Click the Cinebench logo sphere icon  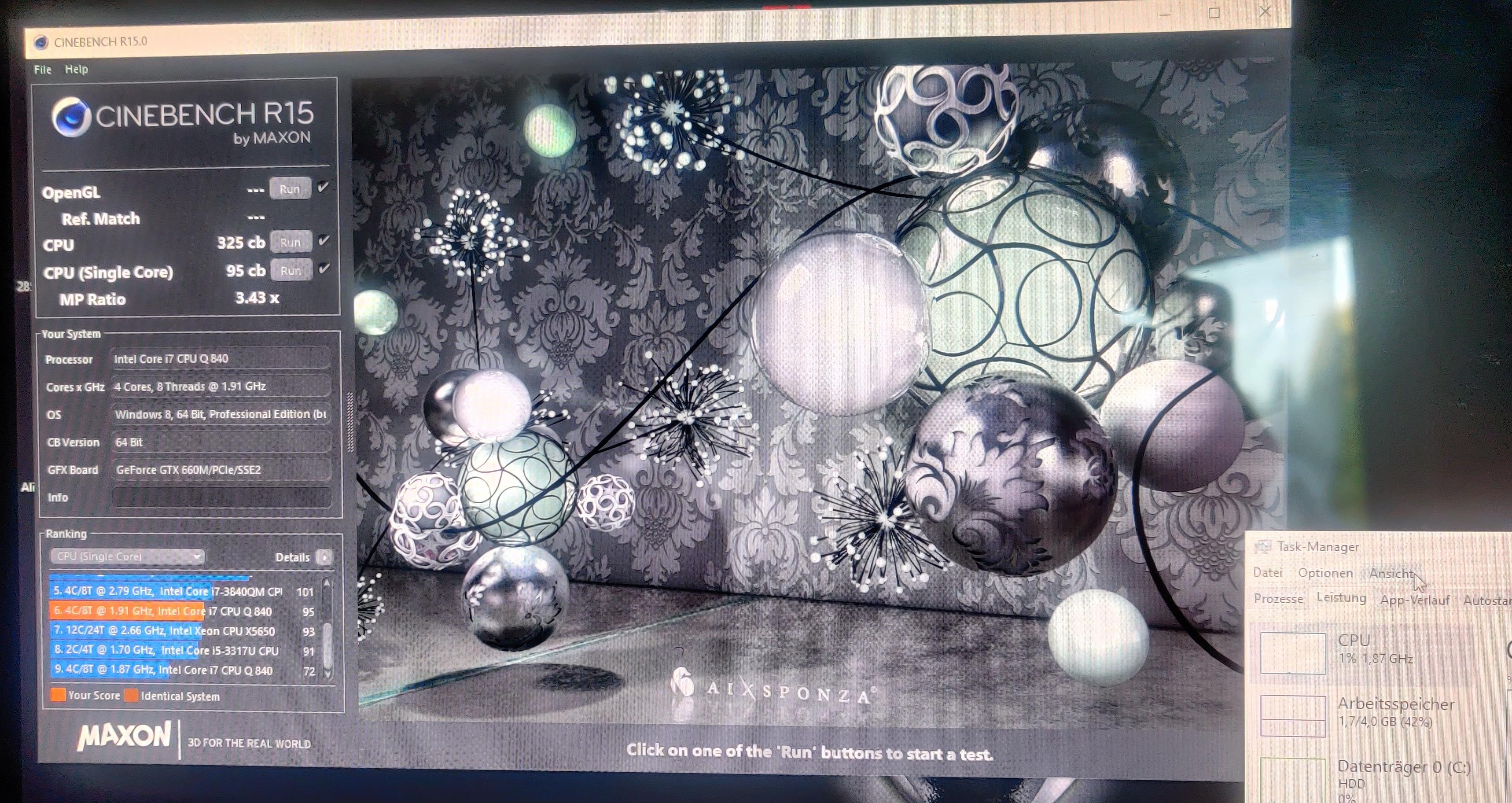click(71, 117)
